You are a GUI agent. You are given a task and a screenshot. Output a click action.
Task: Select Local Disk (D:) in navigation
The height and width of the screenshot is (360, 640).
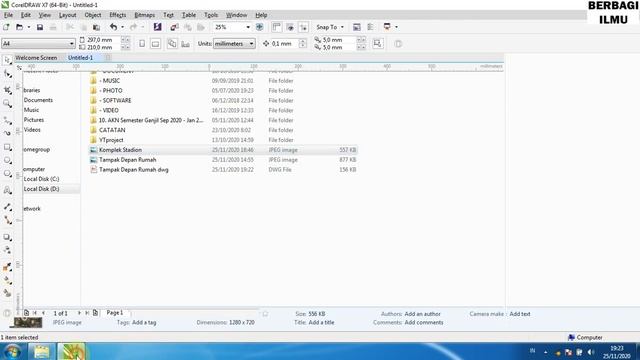click(41, 189)
